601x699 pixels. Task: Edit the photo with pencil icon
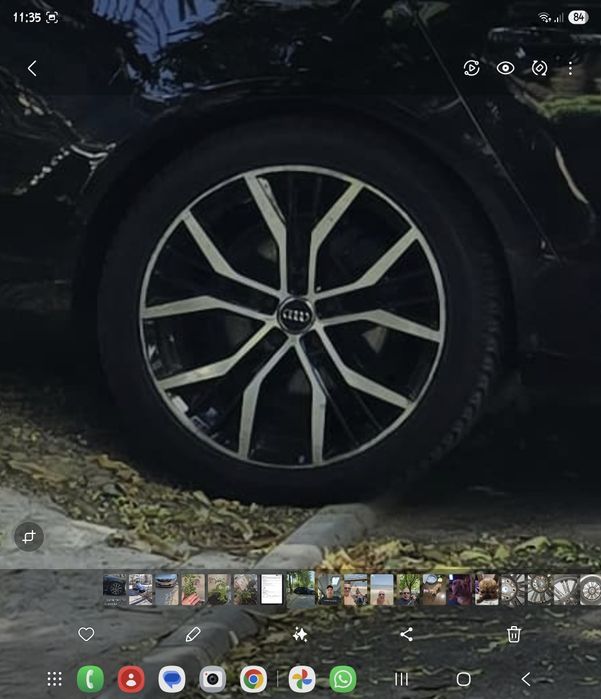193,634
